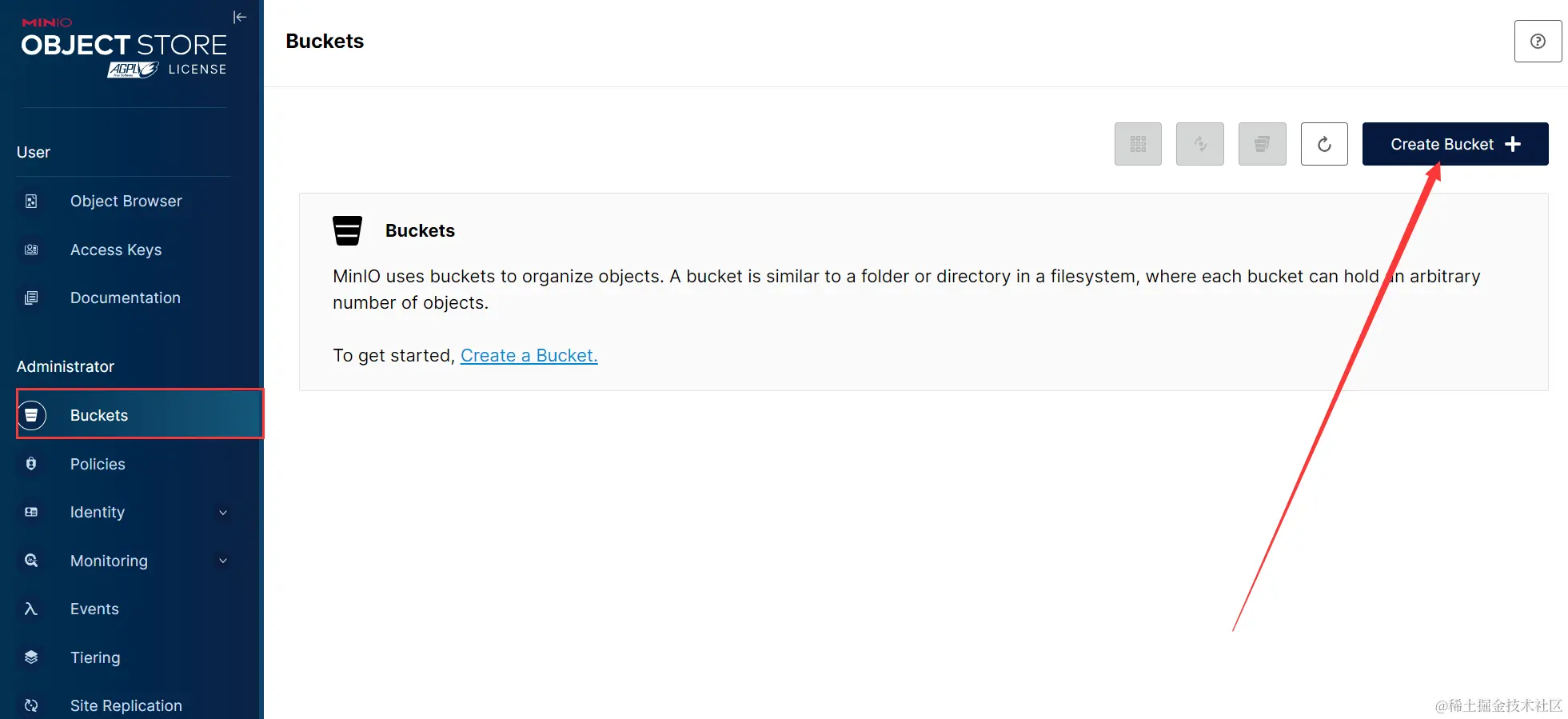Screen dimensions: 1568x719
Task: Click the 'MinIO uses buckets to organize objects' description
Action: tap(907, 290)
